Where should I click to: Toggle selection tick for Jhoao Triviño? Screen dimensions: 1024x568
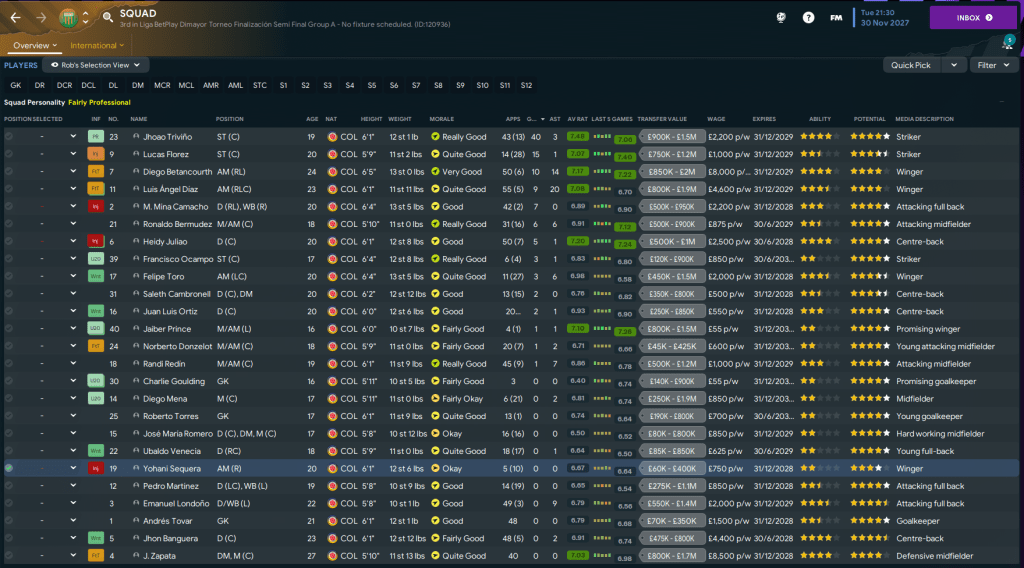point(9,137)
